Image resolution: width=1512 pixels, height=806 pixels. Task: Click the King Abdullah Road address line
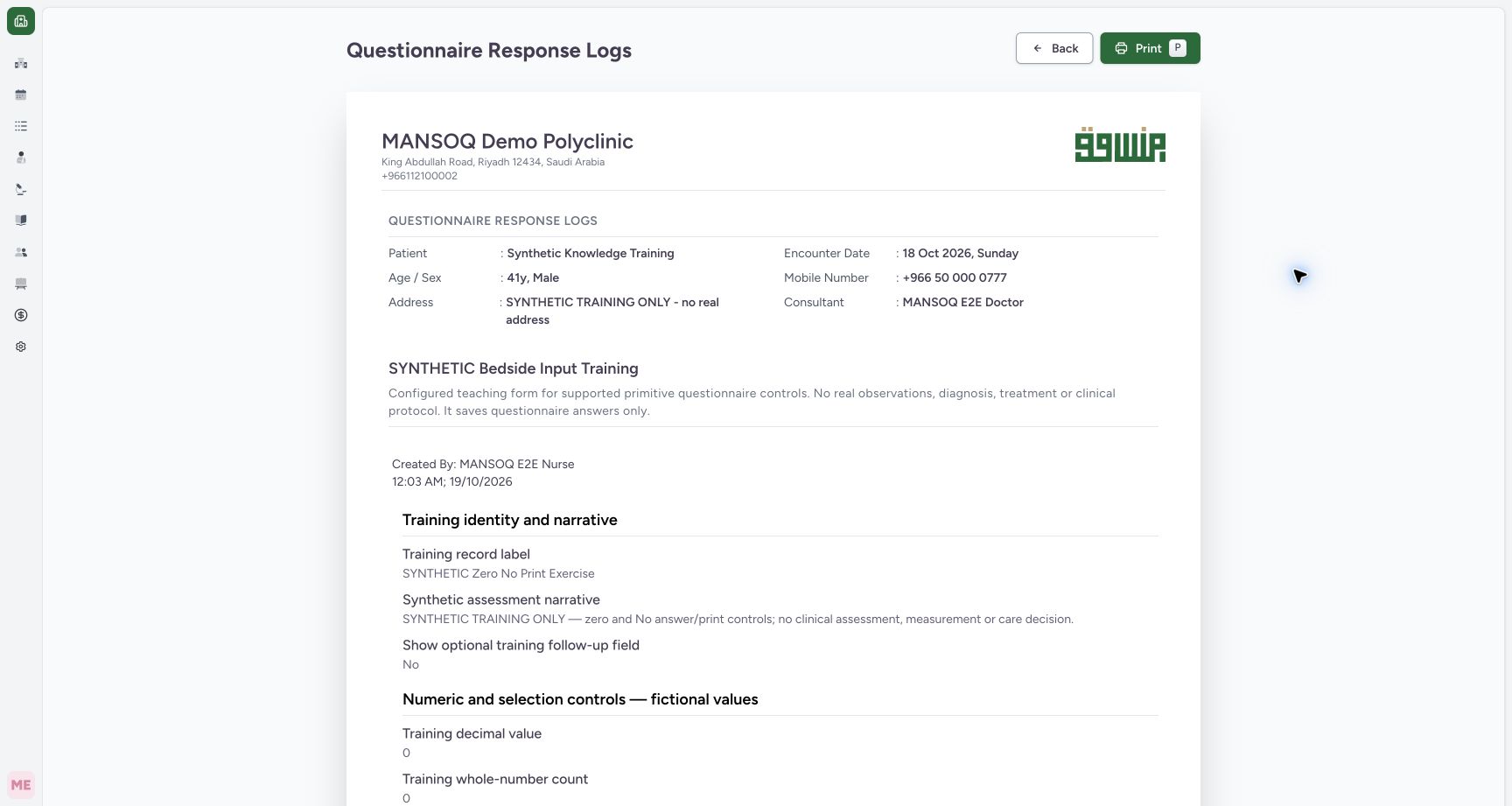tap(493, 162)
